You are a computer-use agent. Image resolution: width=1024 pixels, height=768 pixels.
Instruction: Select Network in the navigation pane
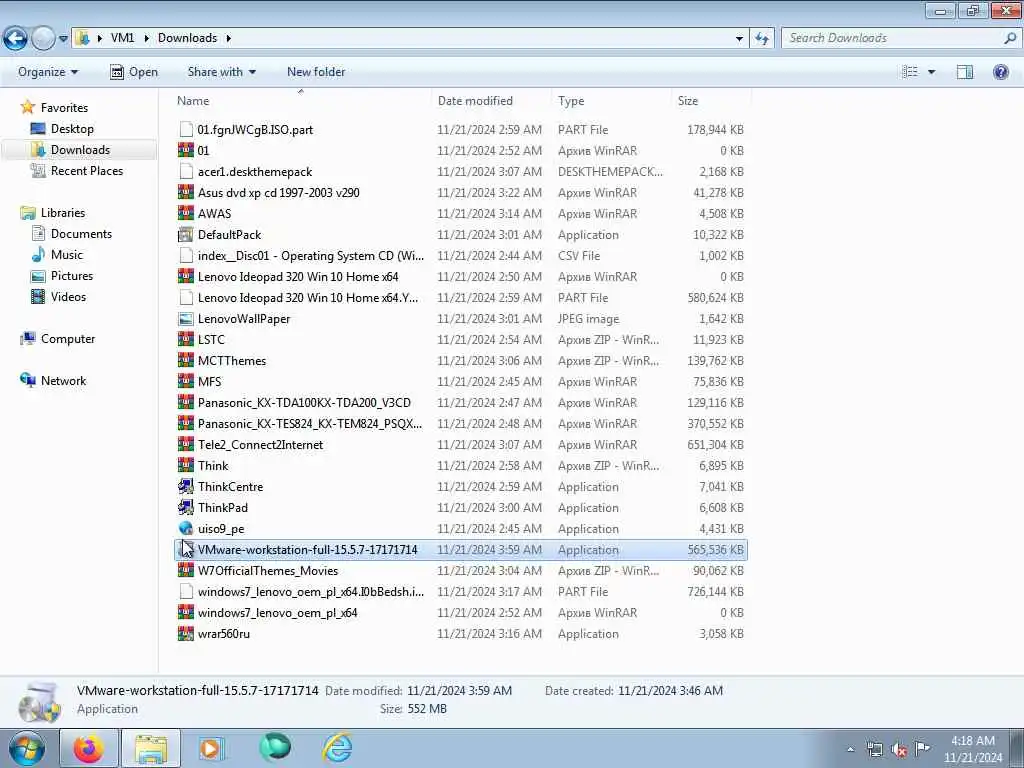pos(63,381)
